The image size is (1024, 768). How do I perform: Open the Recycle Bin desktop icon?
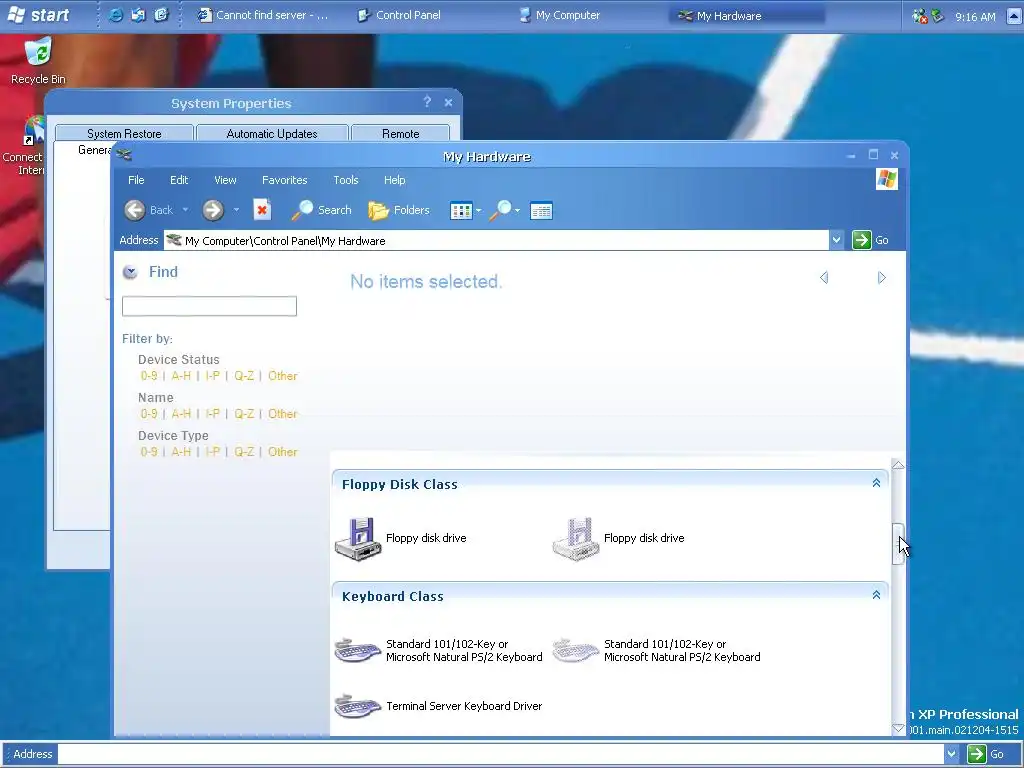tap(39, 61)
